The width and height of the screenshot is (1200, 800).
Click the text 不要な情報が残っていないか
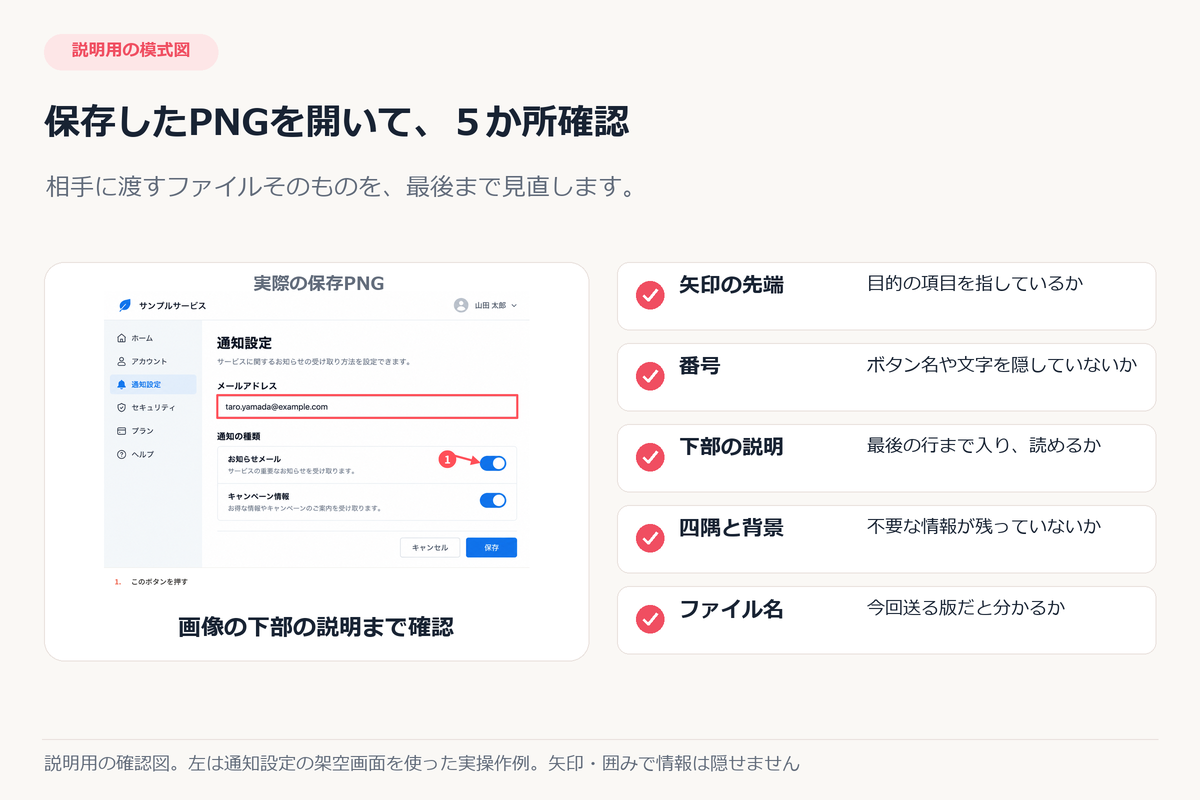pyautogui.click(x=984, y=527)
